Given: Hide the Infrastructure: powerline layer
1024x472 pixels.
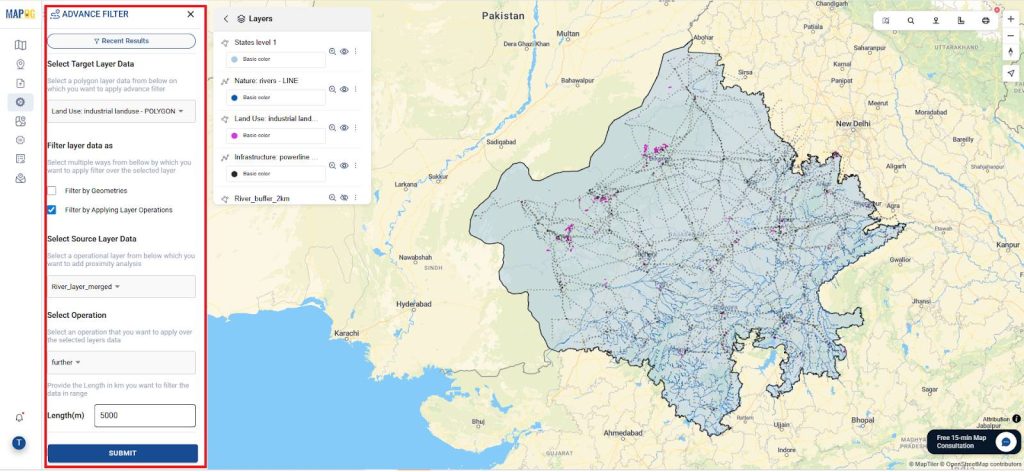Looking at the screenshot, I should pos(344,166).
